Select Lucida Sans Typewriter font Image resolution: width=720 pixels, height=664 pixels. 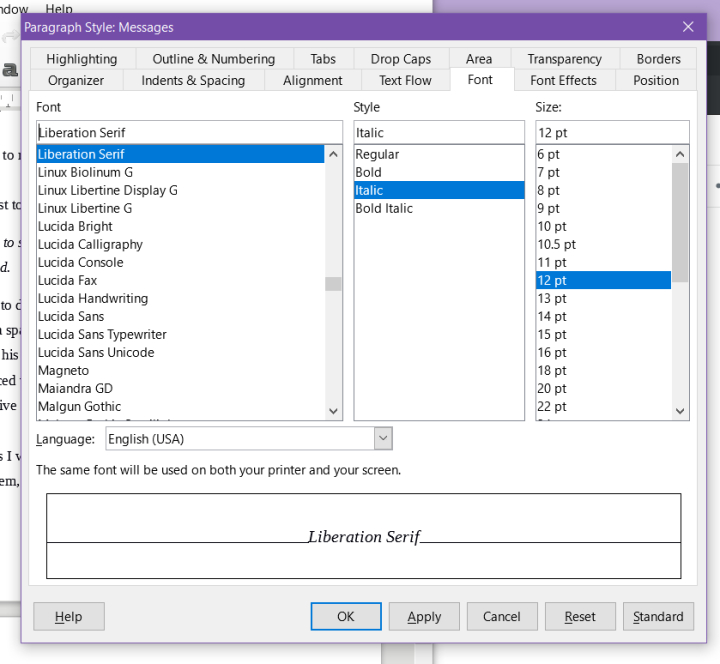[x=180, y=334]
